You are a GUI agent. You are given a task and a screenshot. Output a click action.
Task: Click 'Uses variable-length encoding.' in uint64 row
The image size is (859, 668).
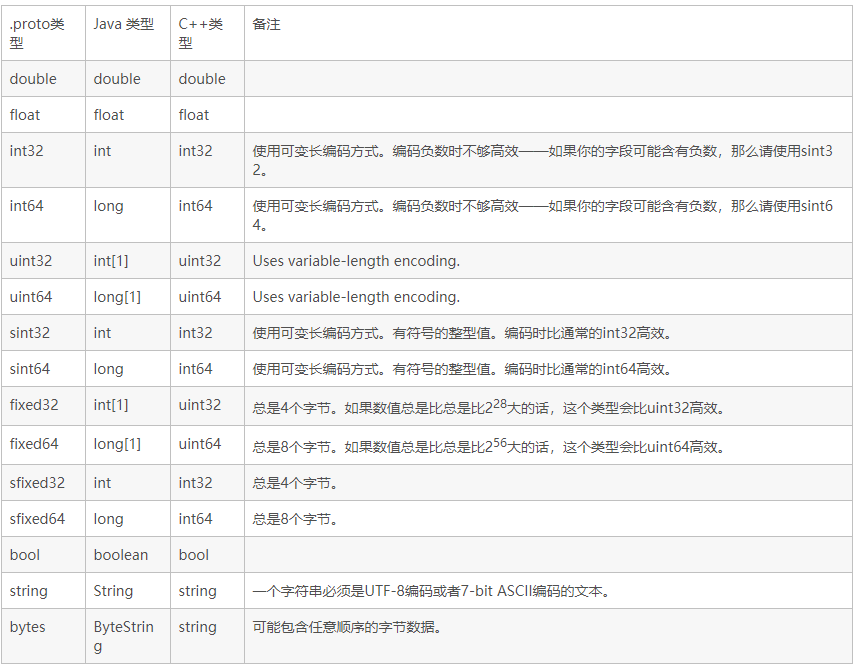(356, 297)
